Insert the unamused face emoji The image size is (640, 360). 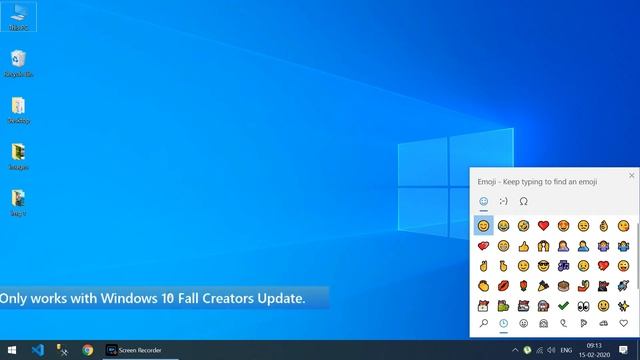[583, 226]
